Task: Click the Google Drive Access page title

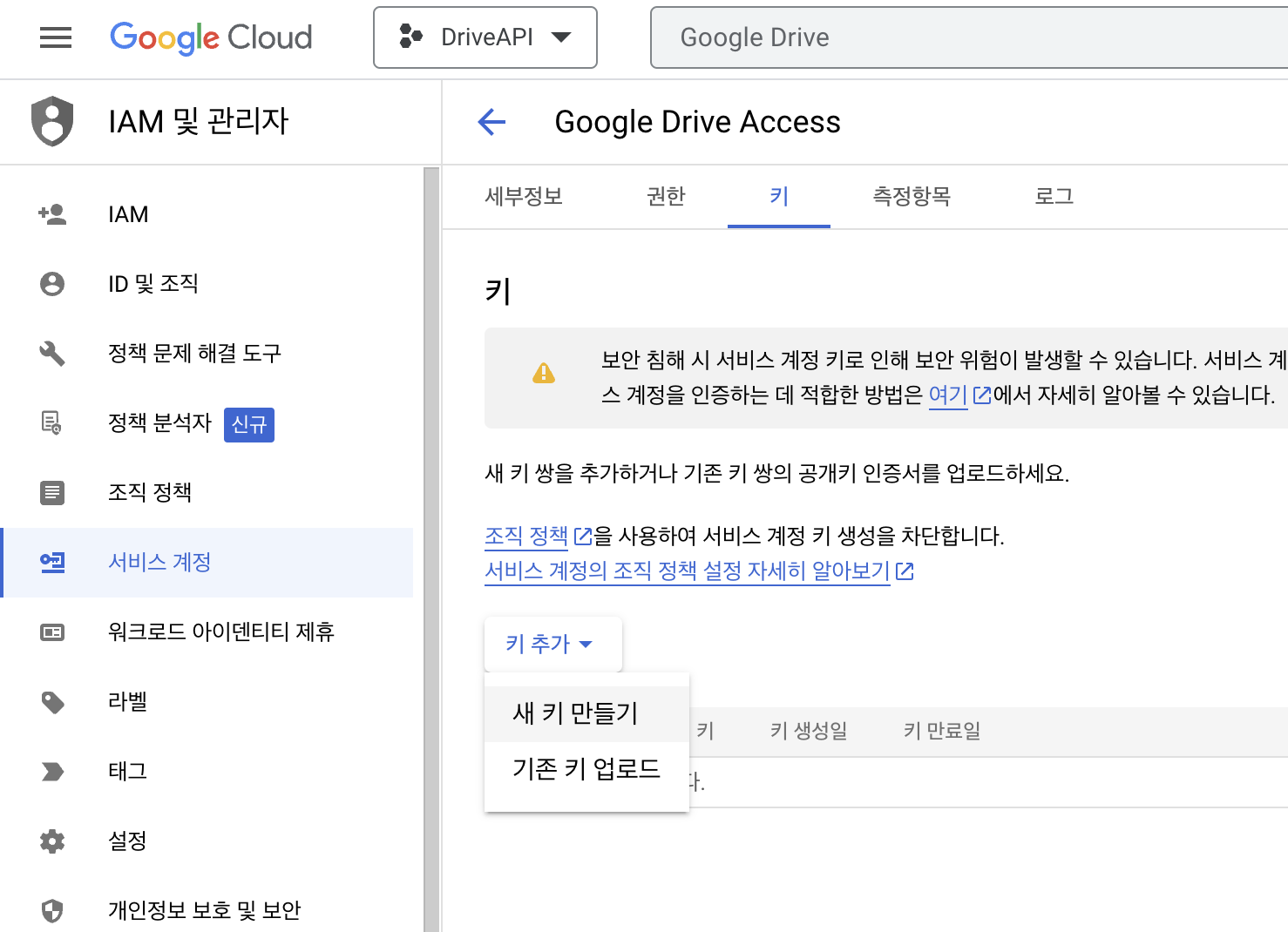Action: click(x=698, y=122)
